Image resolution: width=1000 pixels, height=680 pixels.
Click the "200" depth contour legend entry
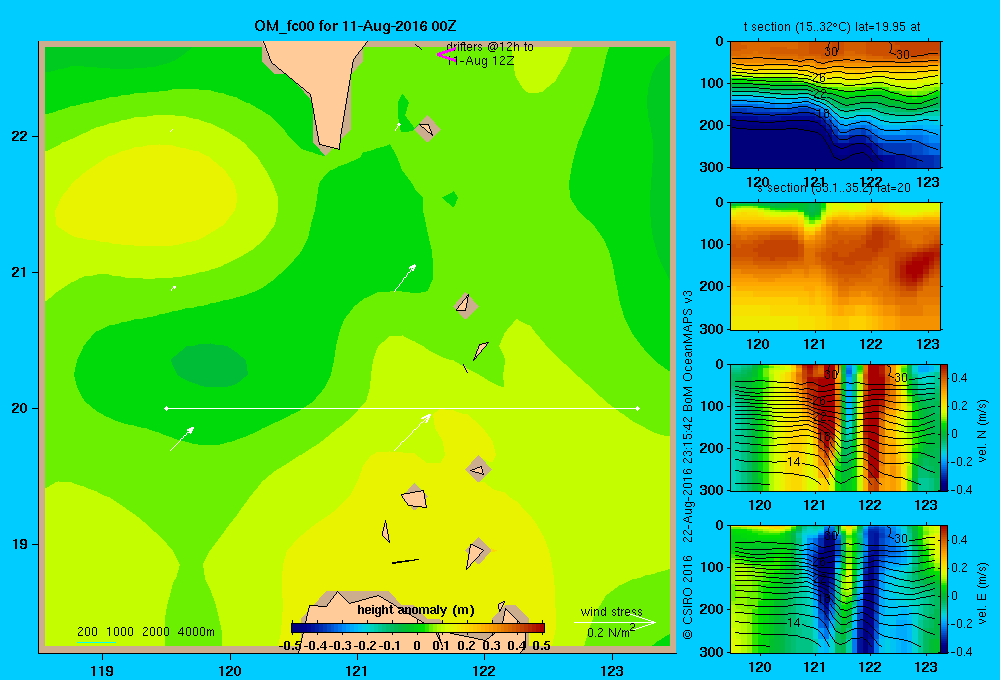(x=87, y=632)
